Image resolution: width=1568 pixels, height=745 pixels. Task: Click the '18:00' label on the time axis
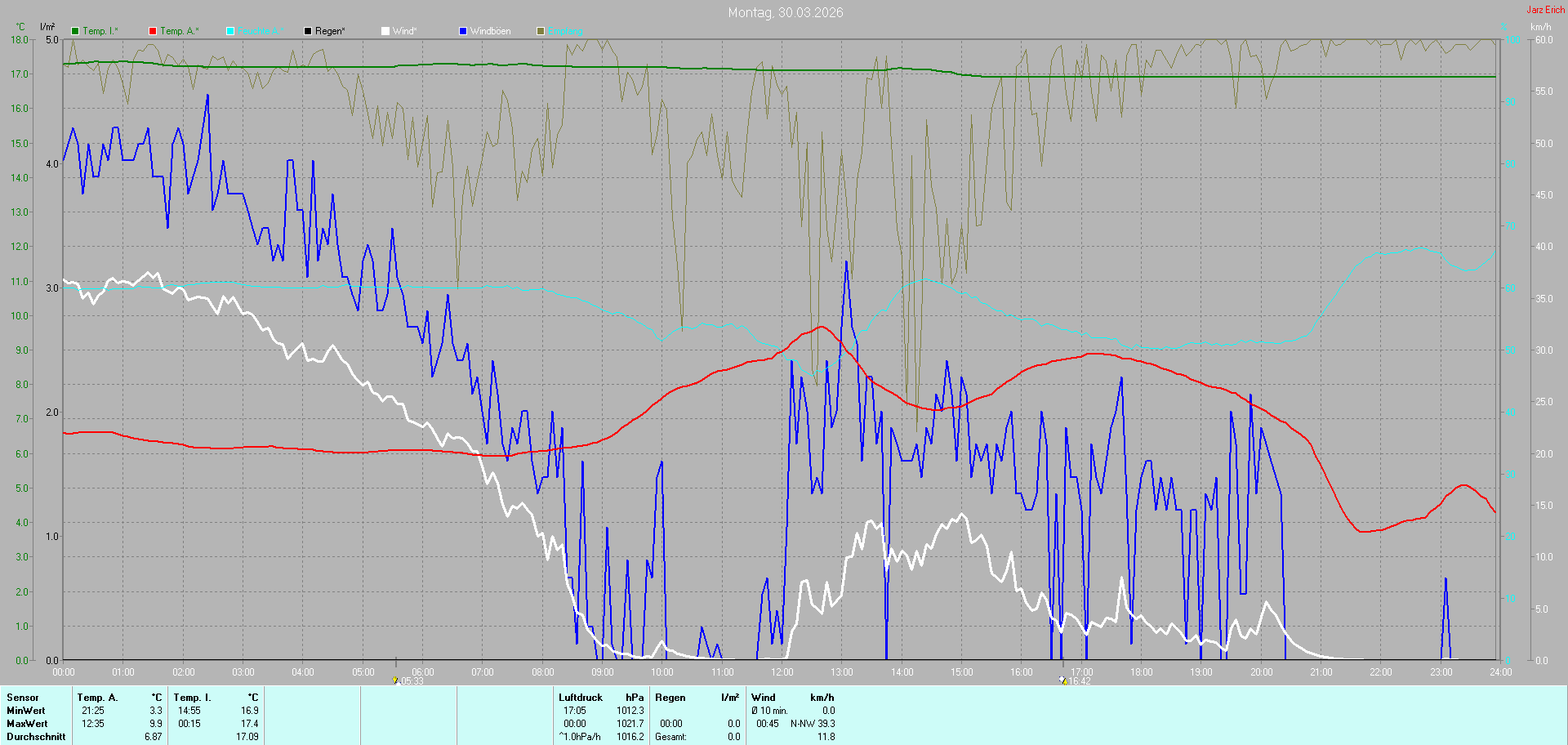1142,672
